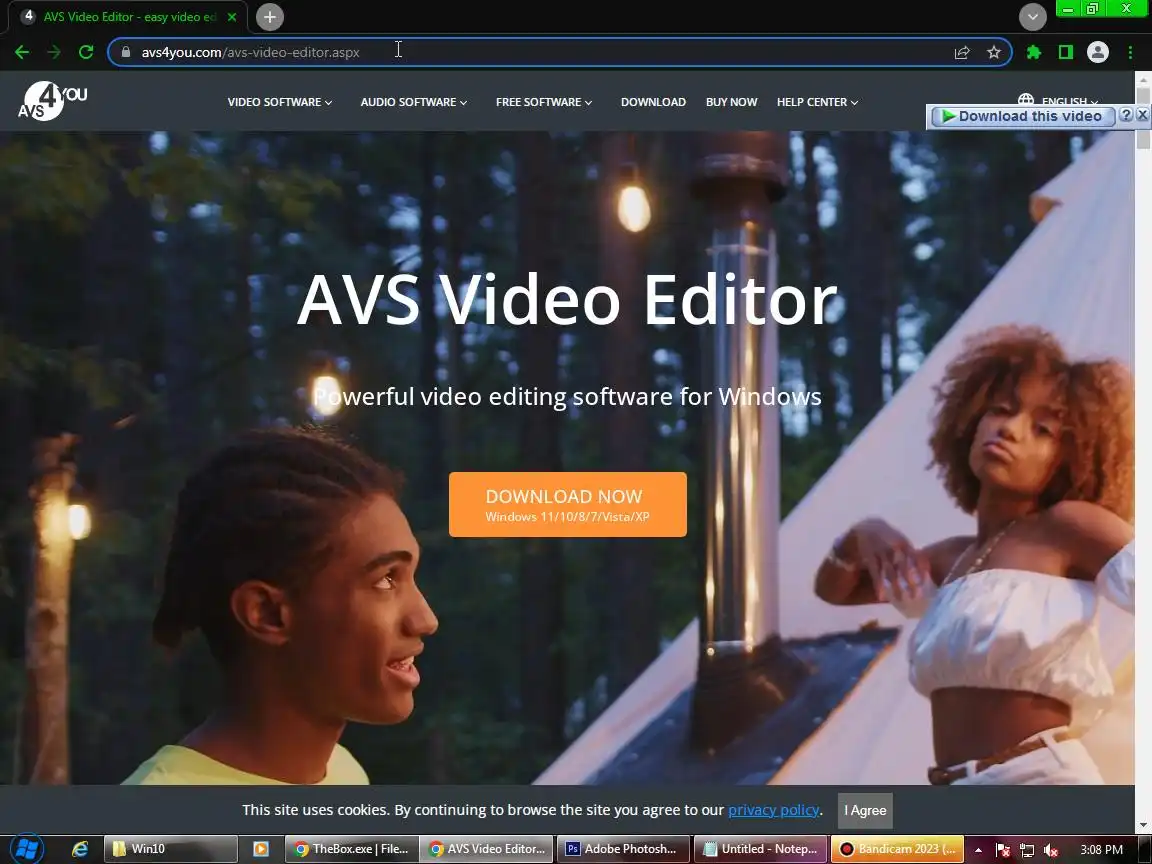Expand the AUDIO SOFTWARE menu
Image resolution: width=1152 pixels, height=864 pixels.
click(x=414, y=102)
